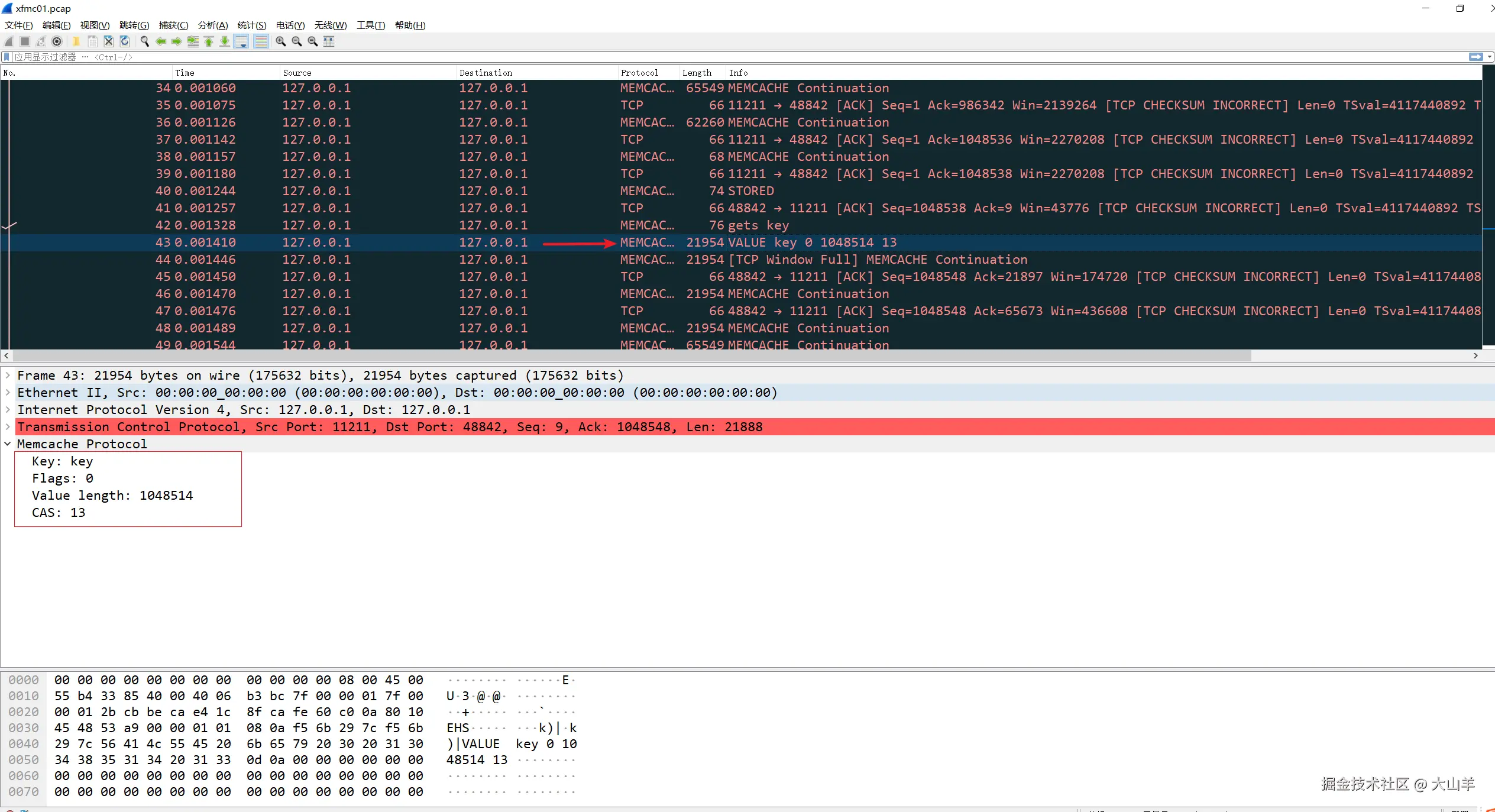
Task: Click the reload capture file icon
Action: 125,41
